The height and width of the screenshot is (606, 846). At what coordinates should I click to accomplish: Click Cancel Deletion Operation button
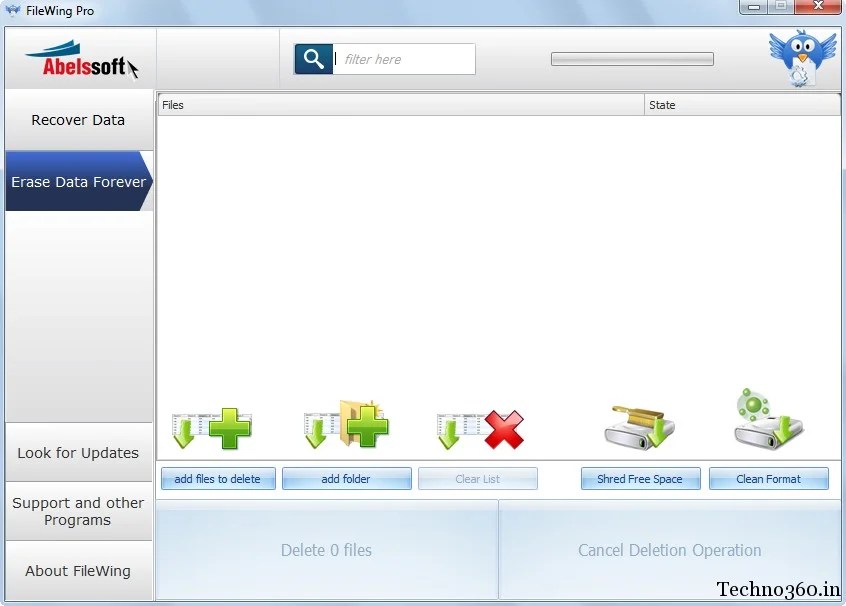(670, 549)
